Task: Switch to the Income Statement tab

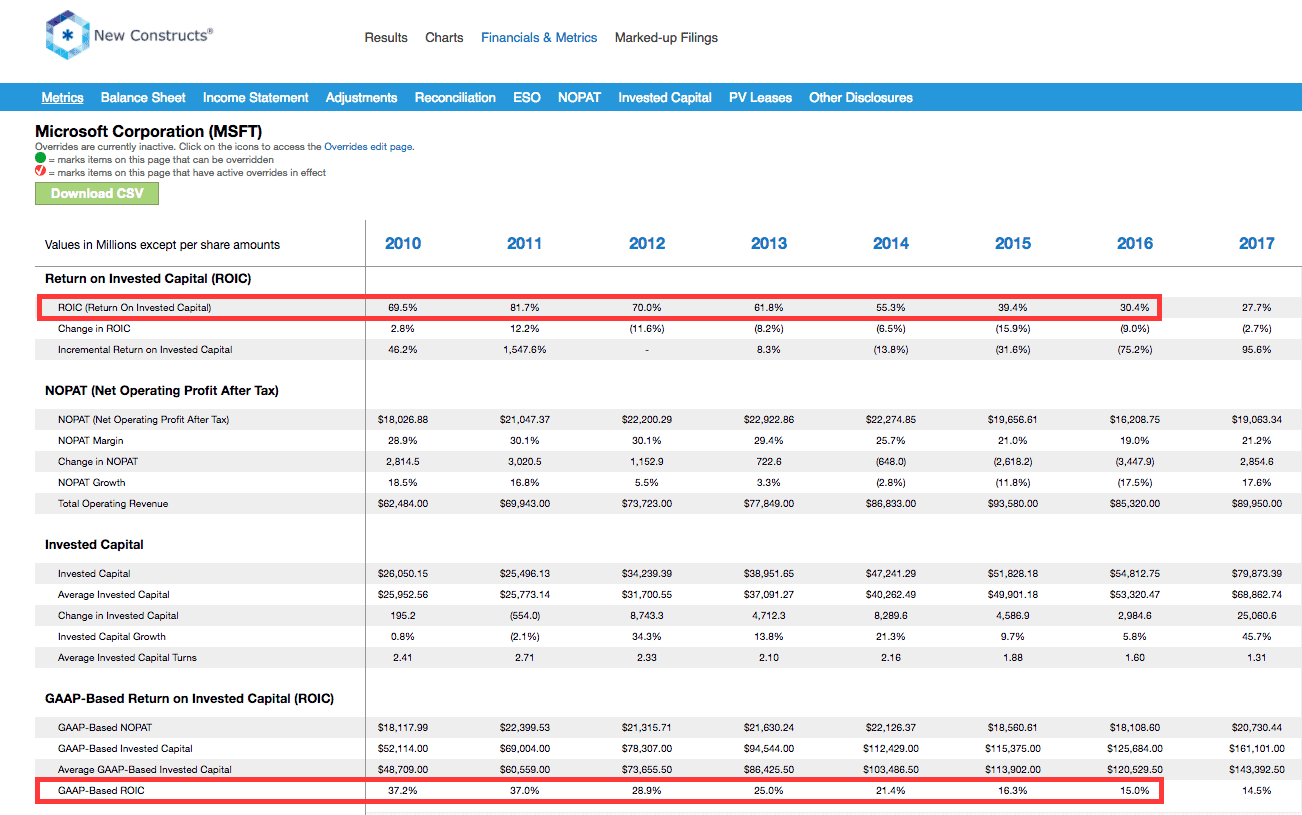Action: [256, 98]
